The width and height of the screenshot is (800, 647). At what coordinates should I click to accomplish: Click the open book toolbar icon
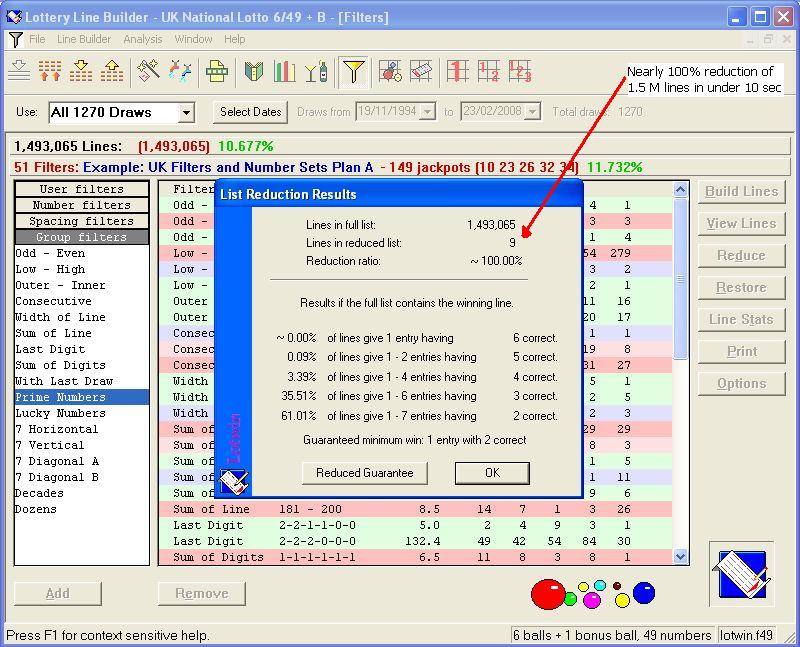point(254,71)
